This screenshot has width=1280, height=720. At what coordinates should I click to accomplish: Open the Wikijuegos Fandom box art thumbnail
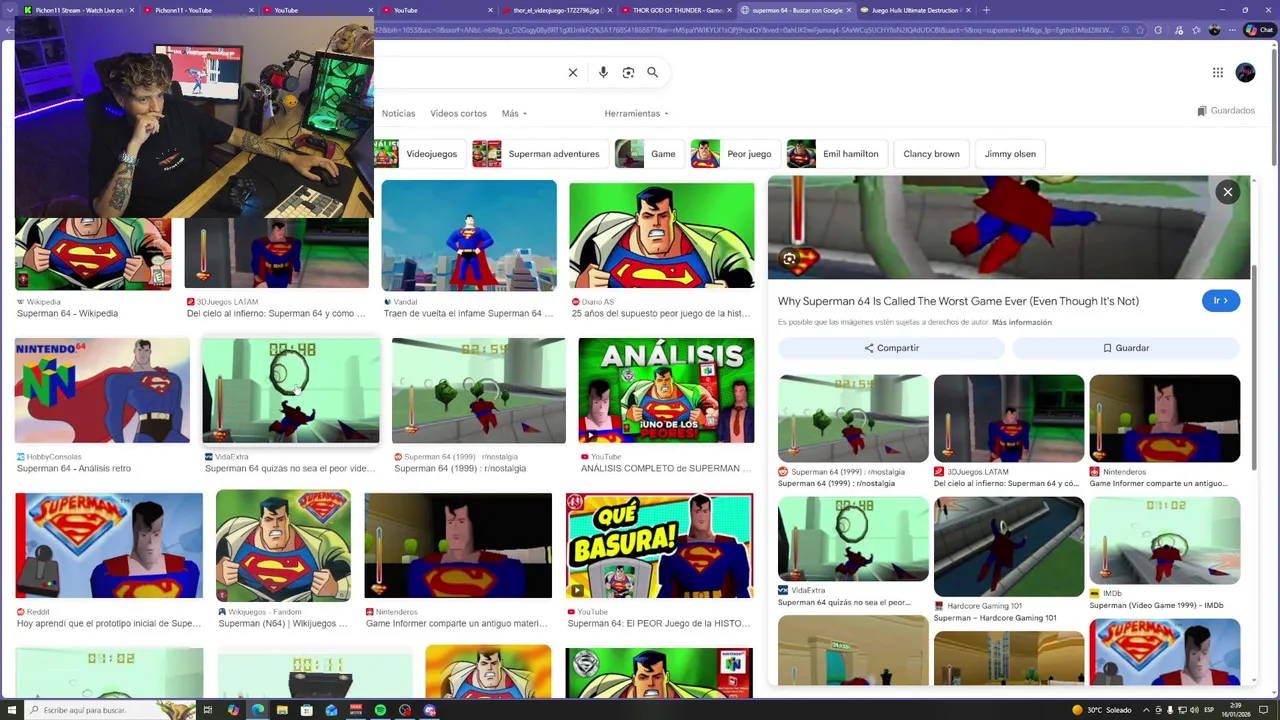tap(283, 545)
